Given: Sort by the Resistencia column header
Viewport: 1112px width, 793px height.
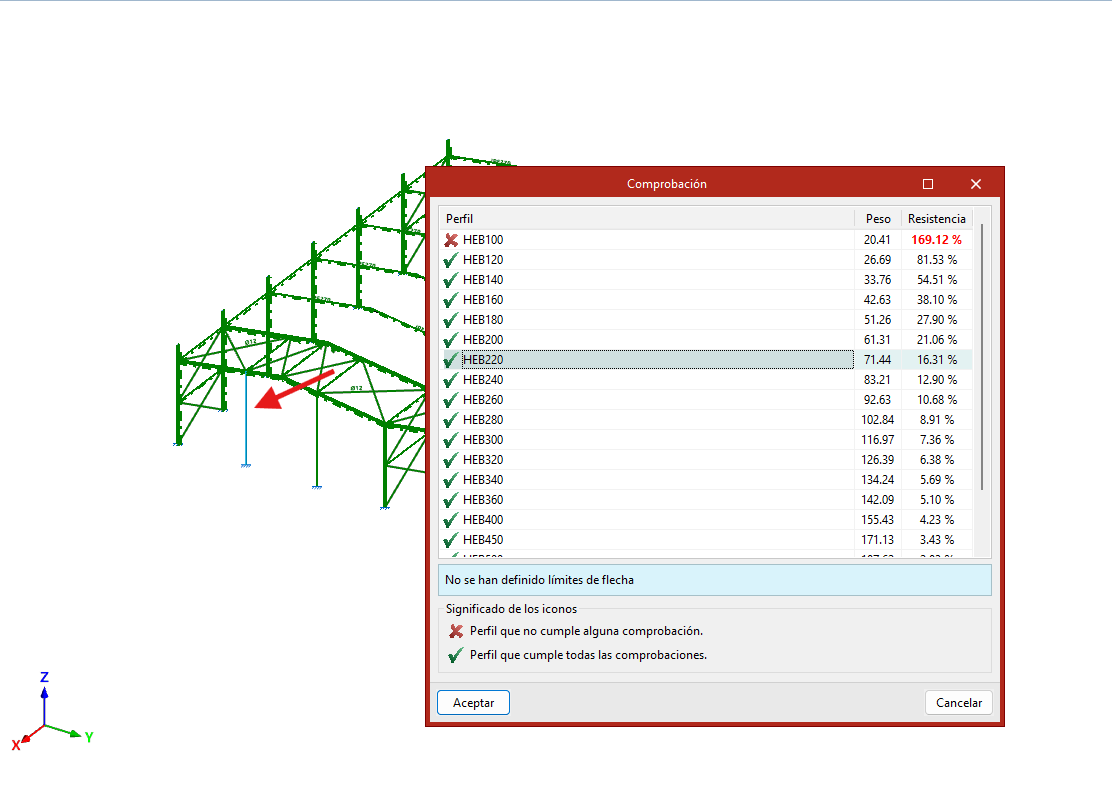Looking at the screenshot, I should [936, 218].
